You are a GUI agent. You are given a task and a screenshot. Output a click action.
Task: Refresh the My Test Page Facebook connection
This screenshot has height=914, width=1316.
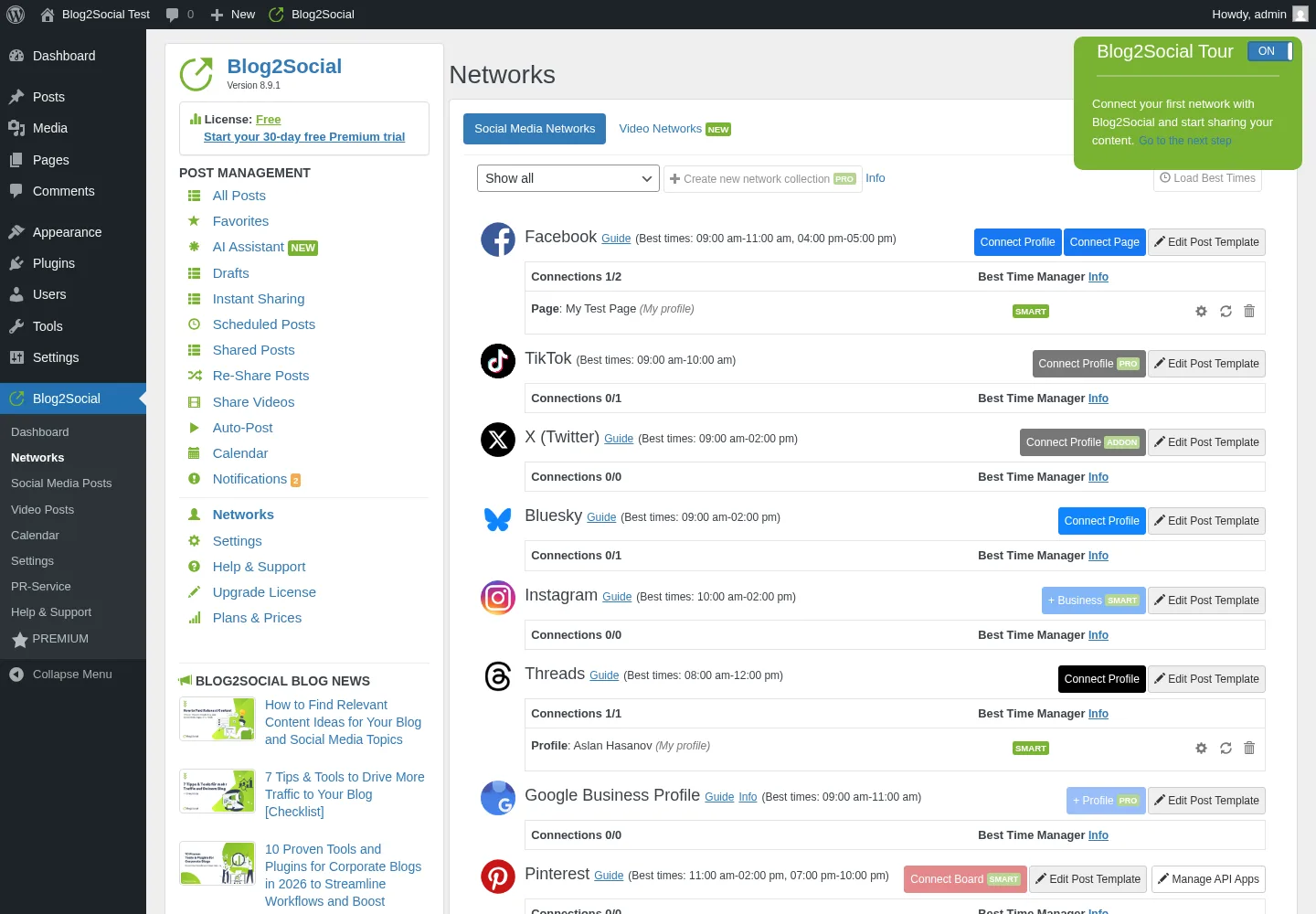coord(1226,312)
